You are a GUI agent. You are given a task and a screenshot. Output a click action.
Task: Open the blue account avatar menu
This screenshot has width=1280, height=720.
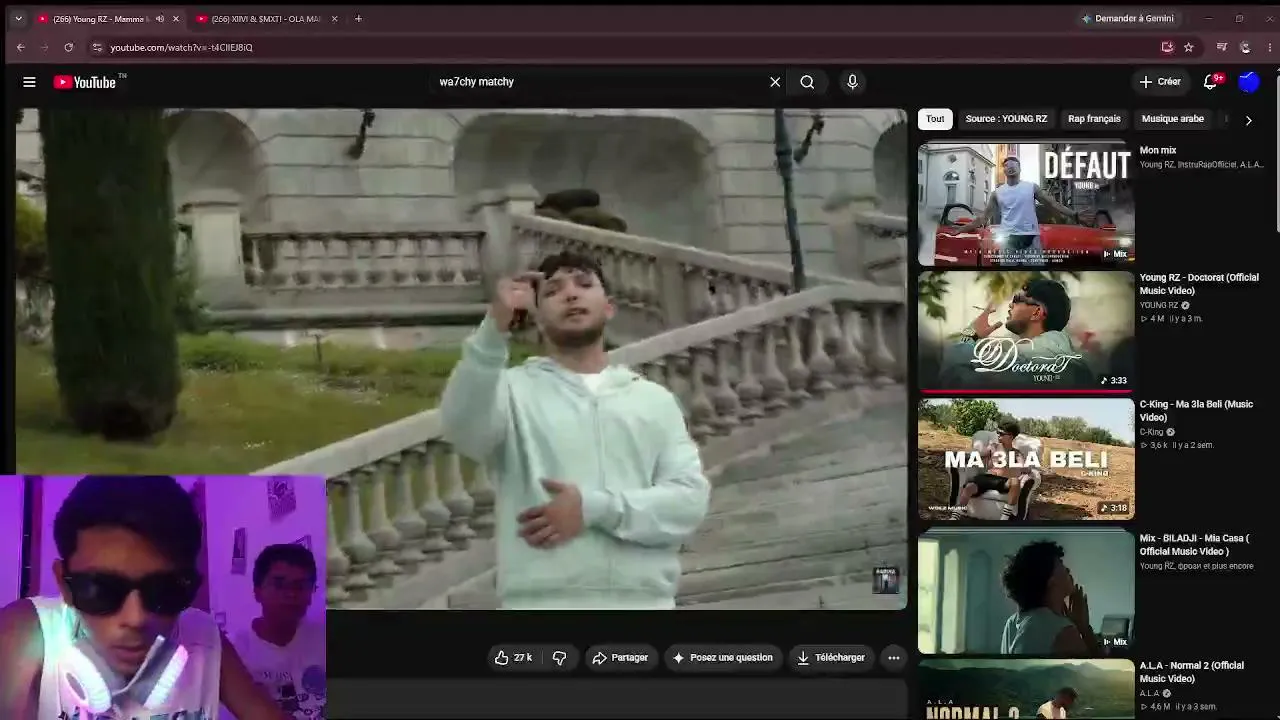pyautogui.click(x=1249, y=82)
